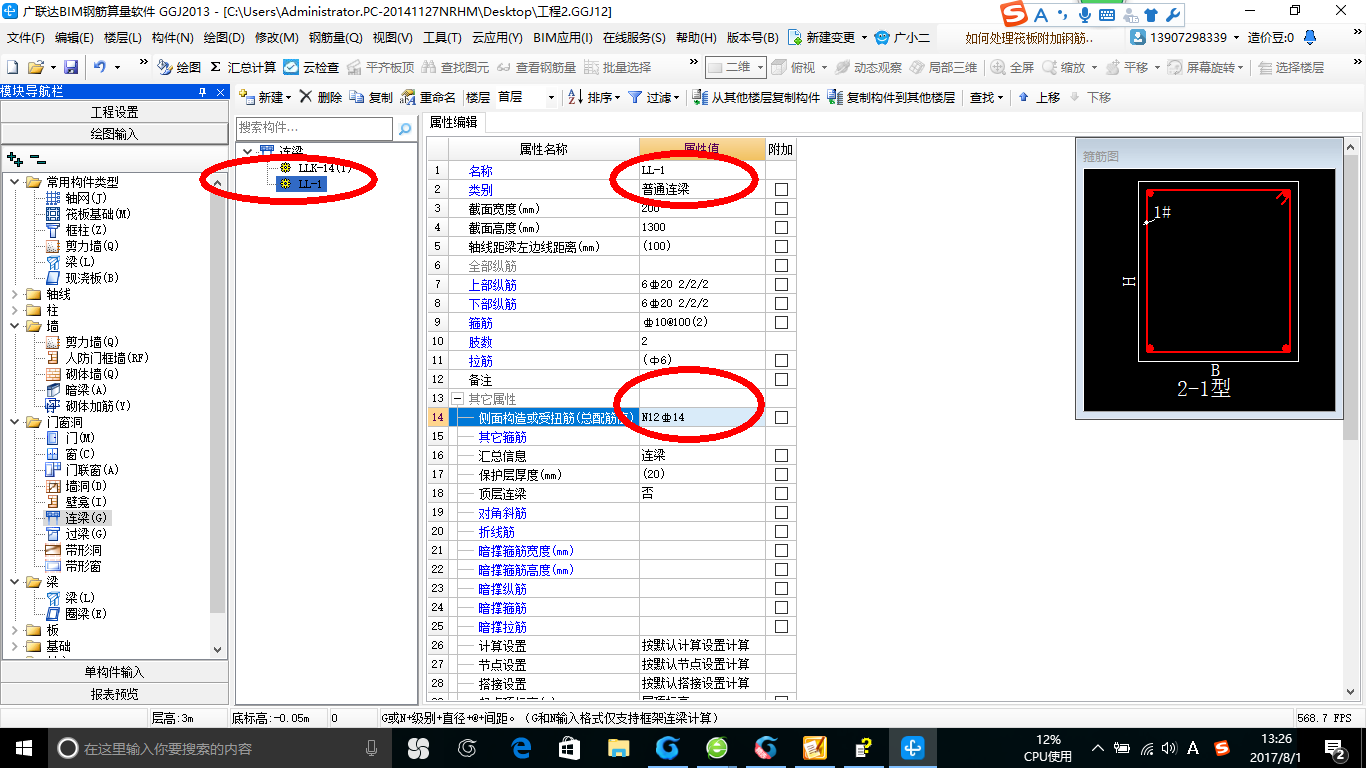Collapse the 常用构件类型 tree node

15,182
